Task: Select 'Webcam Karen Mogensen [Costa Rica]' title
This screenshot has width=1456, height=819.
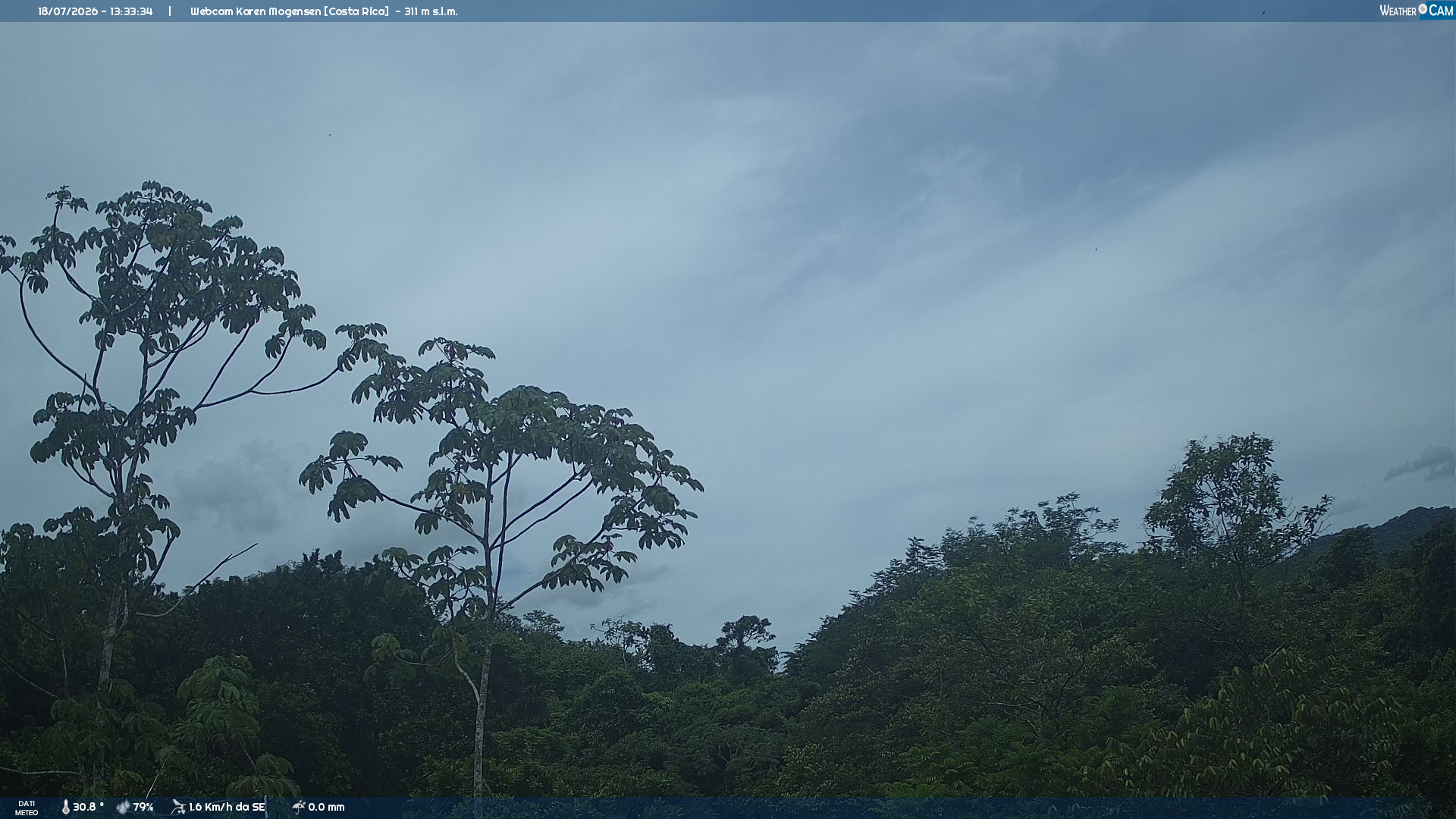Action: [x=290, y=11]
